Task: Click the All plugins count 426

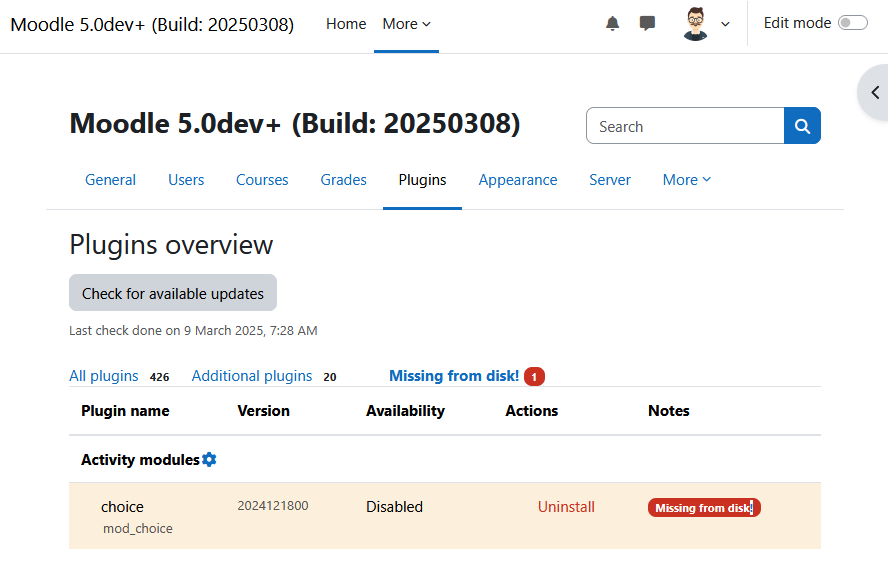Action: click(x=160, y=377)
